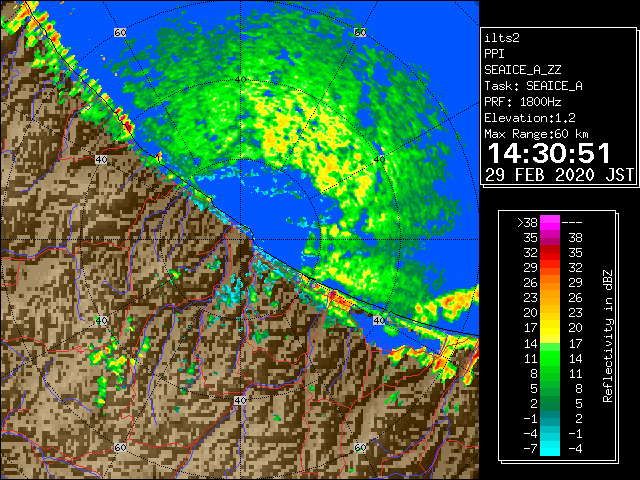
Task: Click the 14:30:51 timestamp
Action: pyautogui.click(x=549, y=153)
